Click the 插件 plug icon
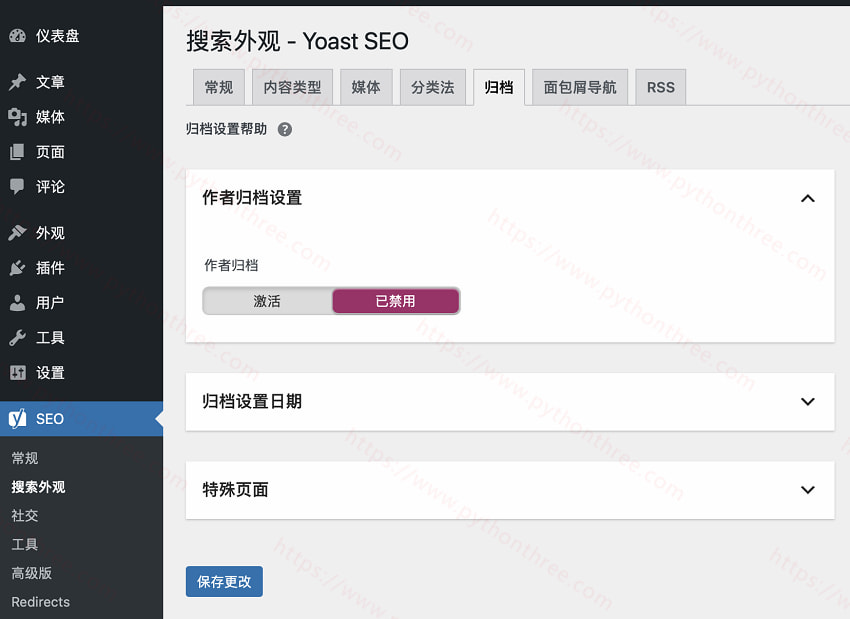 (17, 267)
